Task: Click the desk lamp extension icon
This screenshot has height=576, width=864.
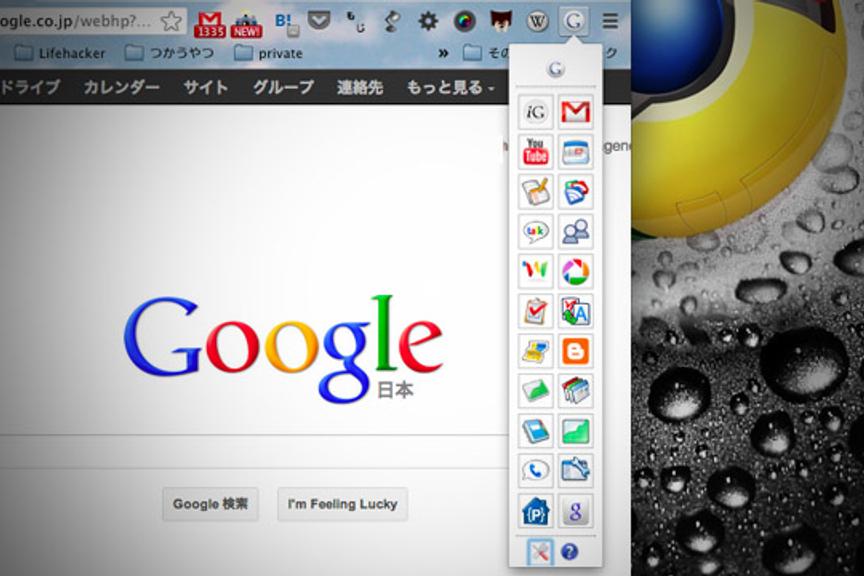Action: [x=391, y=21]
